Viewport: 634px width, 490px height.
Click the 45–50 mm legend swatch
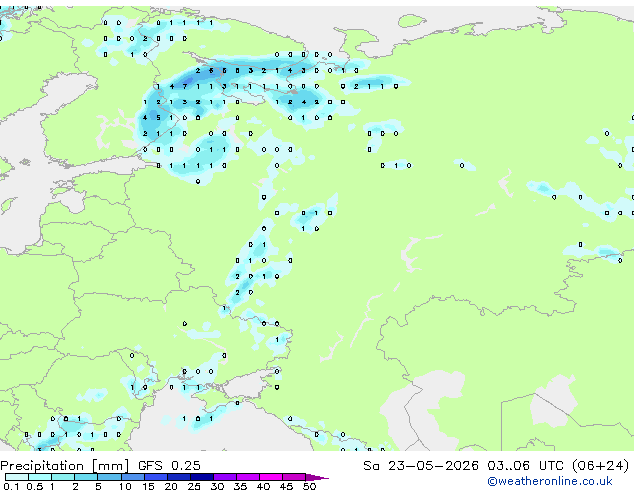pyautogui.click(x=294, y=477)
